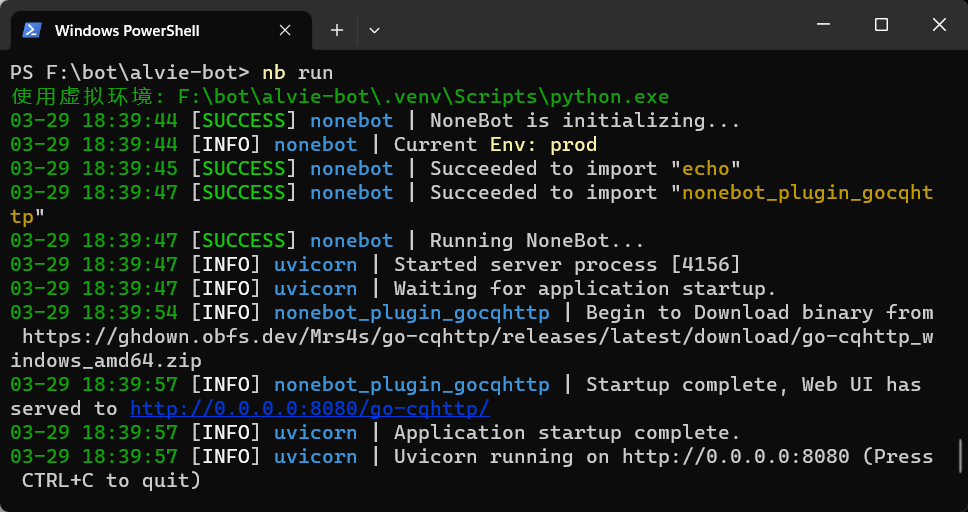Select the Windows PowerShell tab title
968x512 pixels.
tap(127, 31)
